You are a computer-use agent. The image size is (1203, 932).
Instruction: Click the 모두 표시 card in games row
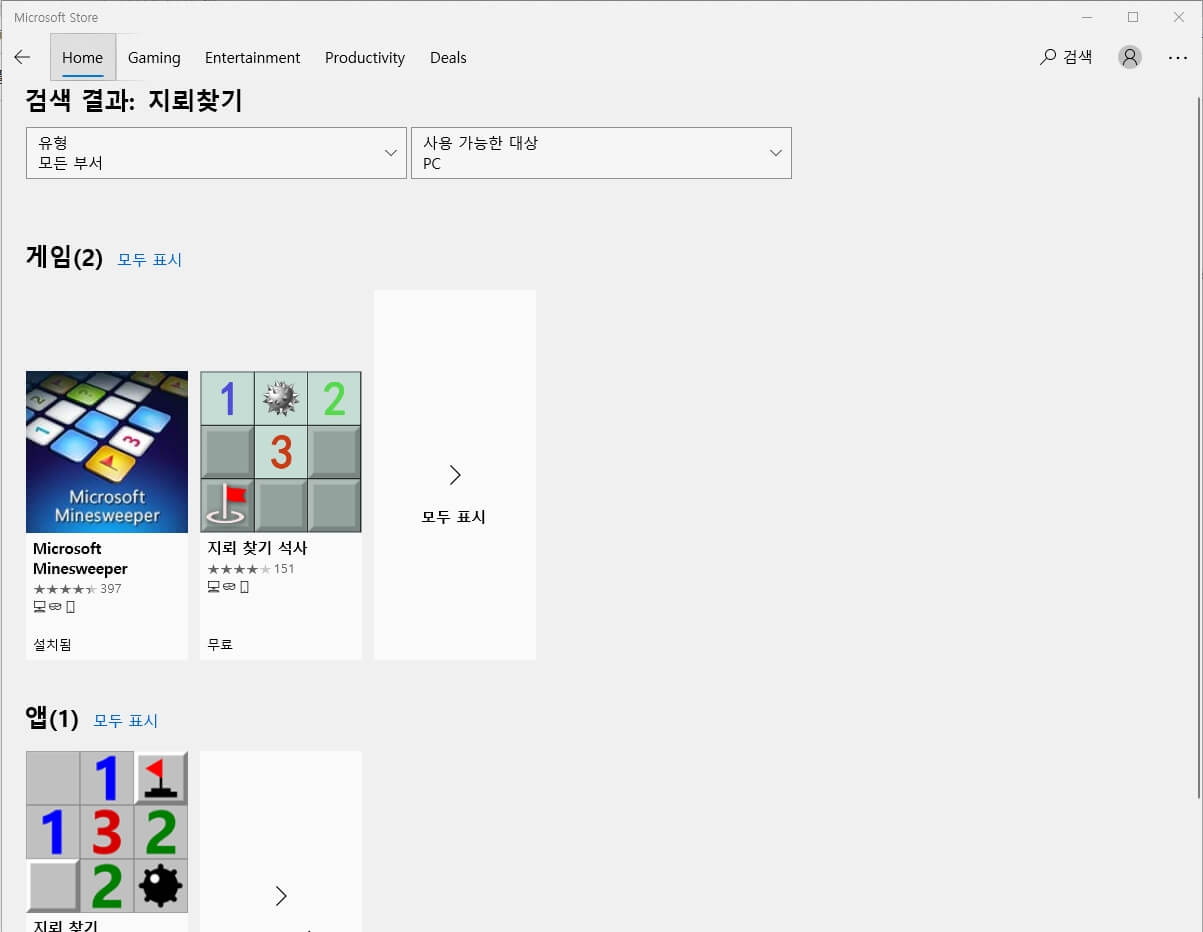point(455,475)
